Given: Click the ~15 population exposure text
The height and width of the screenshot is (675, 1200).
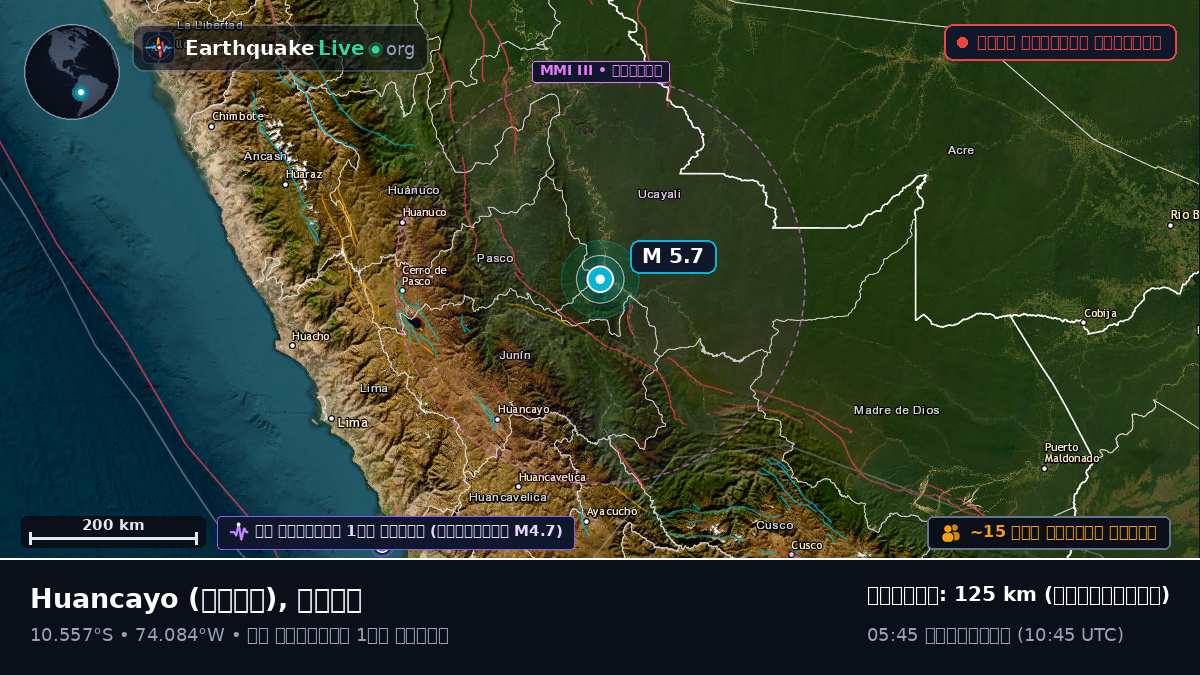Looking at the screenshot, I should tap(1063, 533).
